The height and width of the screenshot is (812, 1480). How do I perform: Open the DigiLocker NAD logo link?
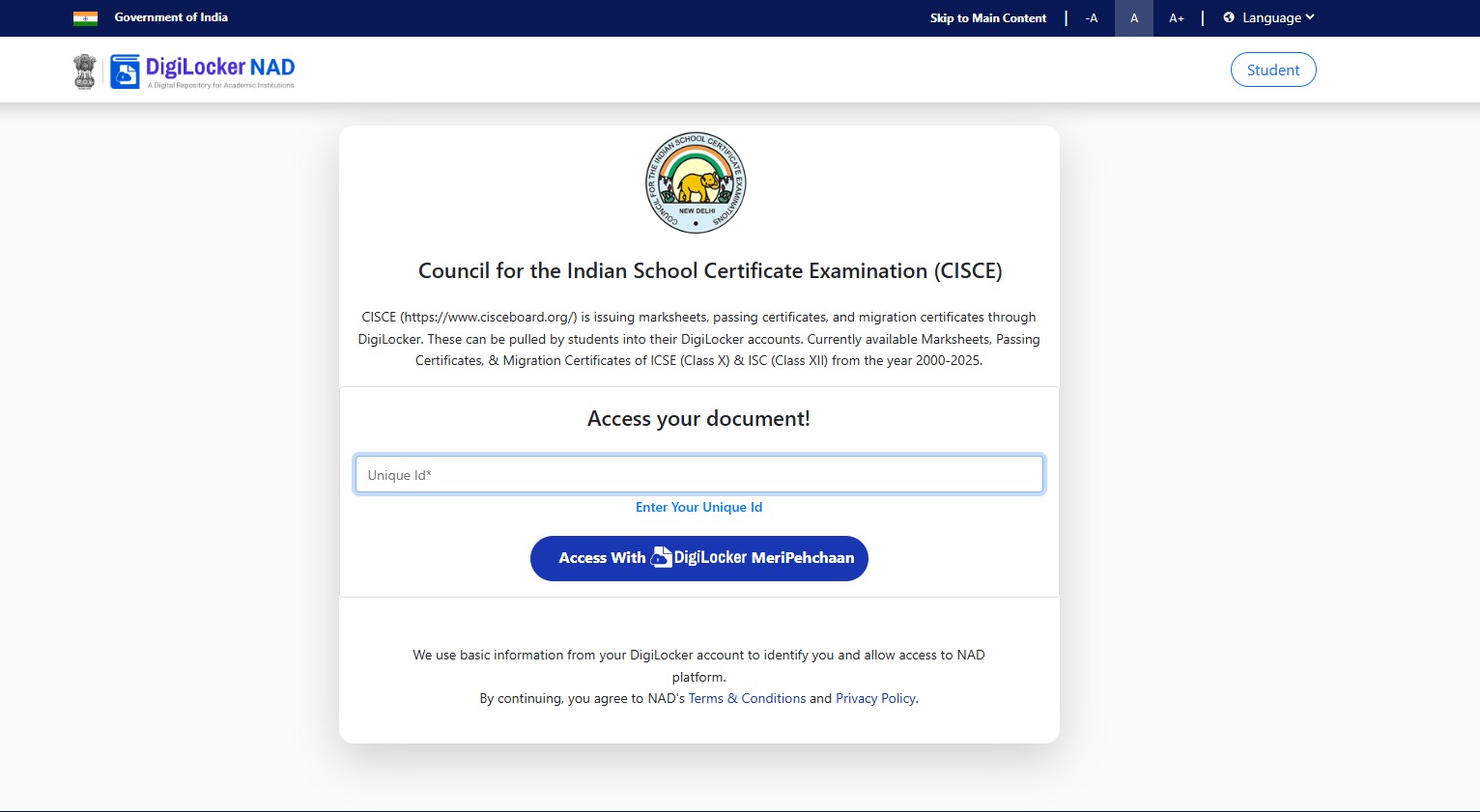click(203, 71)
